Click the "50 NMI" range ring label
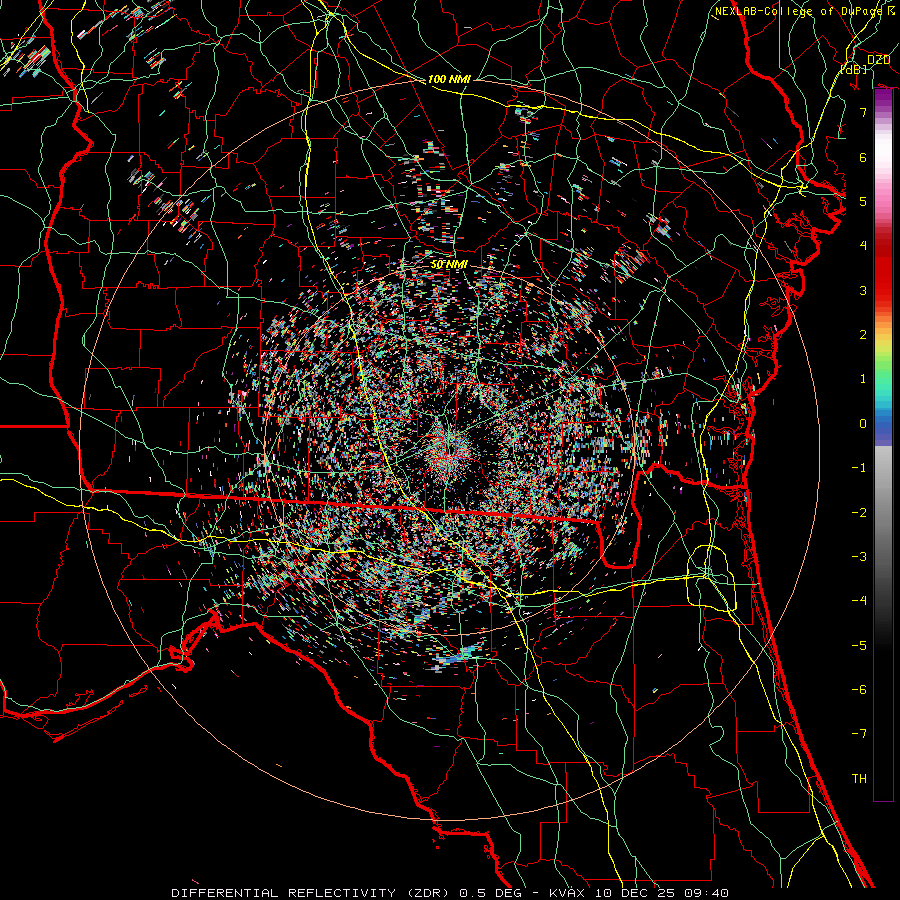Viewport: 900px width, 900px height. pos(449,265)
